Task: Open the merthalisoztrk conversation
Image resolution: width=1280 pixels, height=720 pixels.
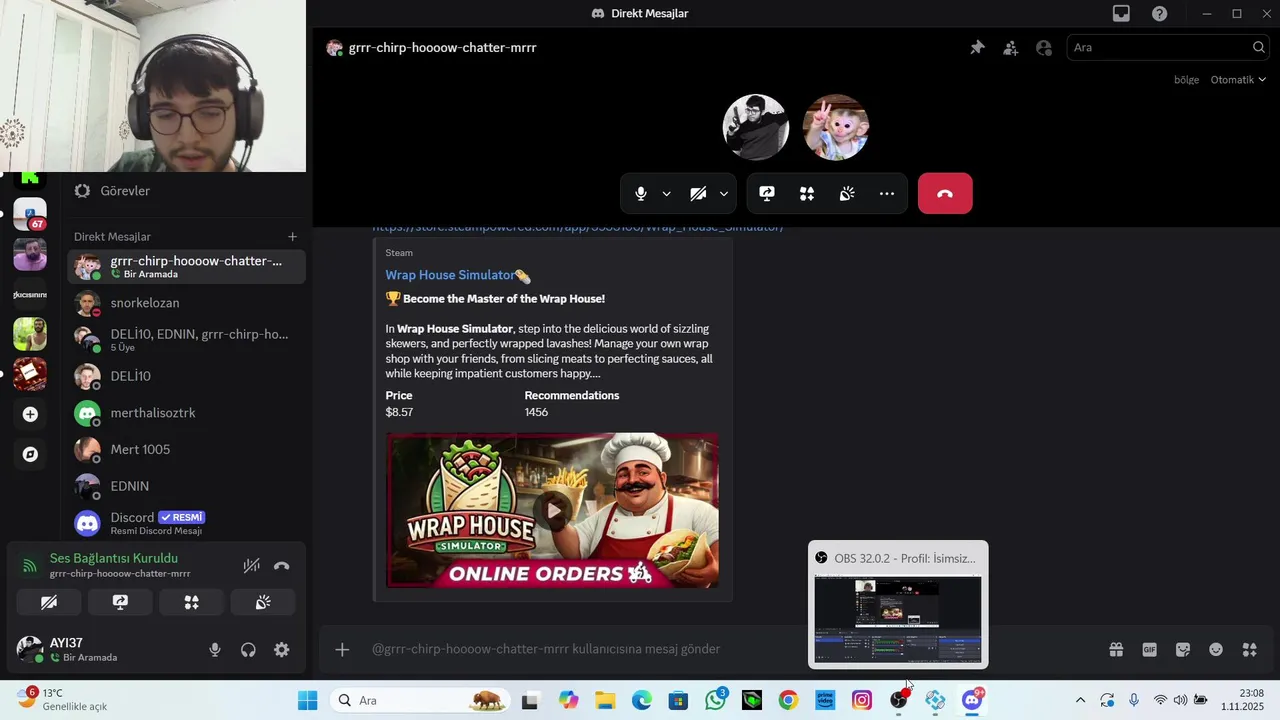Action: (186, 413)
